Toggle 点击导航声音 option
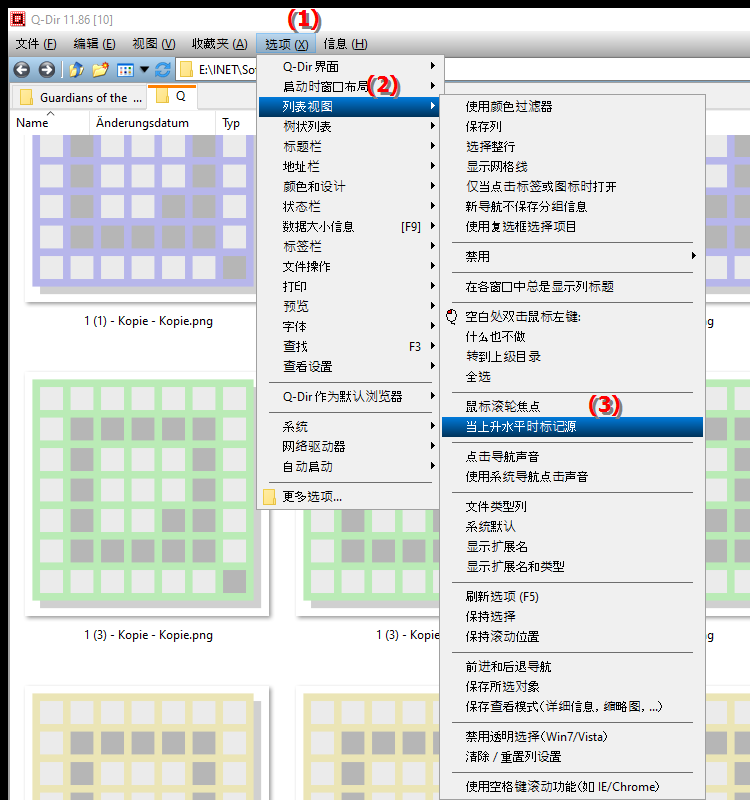The image size is (750, 800). [x=572, y=457]
